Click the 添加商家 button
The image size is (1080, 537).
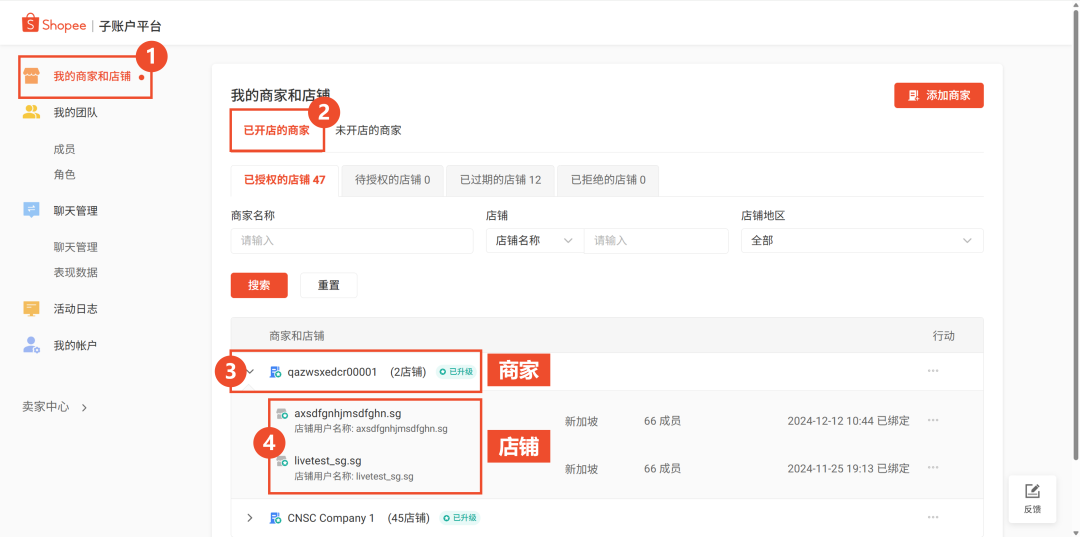(x=939, y=96)
